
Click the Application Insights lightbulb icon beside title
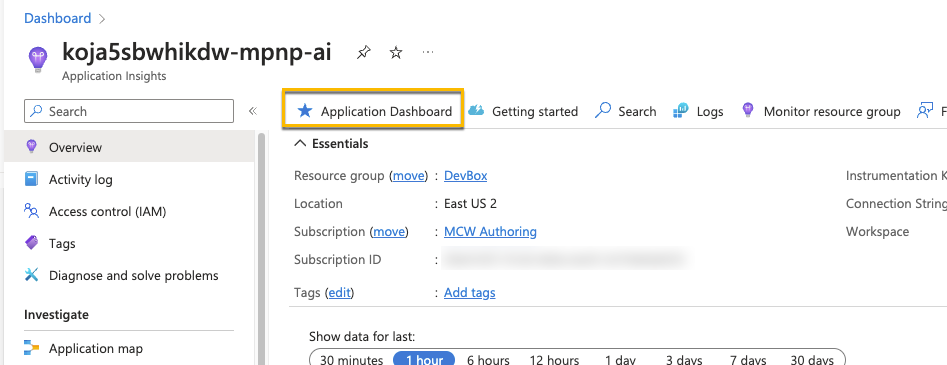coord(38,60)
